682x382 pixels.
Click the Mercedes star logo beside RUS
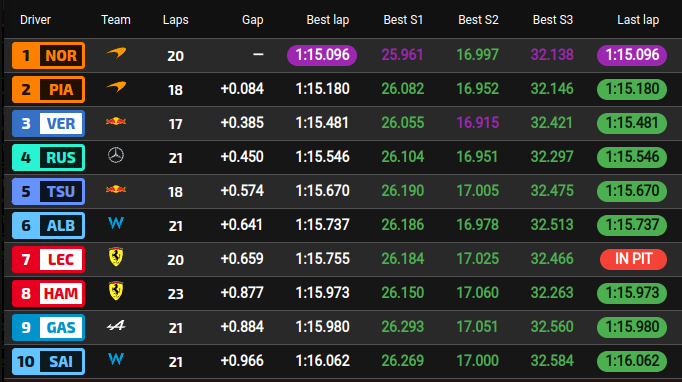[x=116, y=155]
